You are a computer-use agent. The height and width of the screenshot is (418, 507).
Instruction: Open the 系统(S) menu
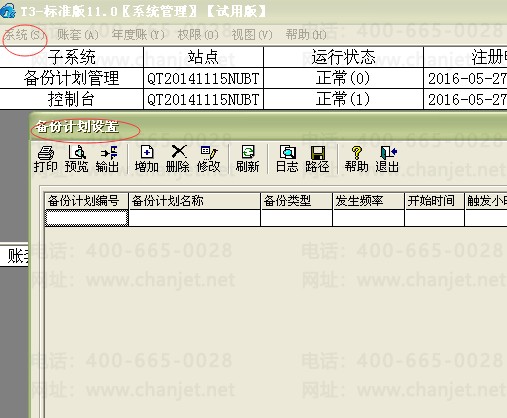click(x=24, y=35)
